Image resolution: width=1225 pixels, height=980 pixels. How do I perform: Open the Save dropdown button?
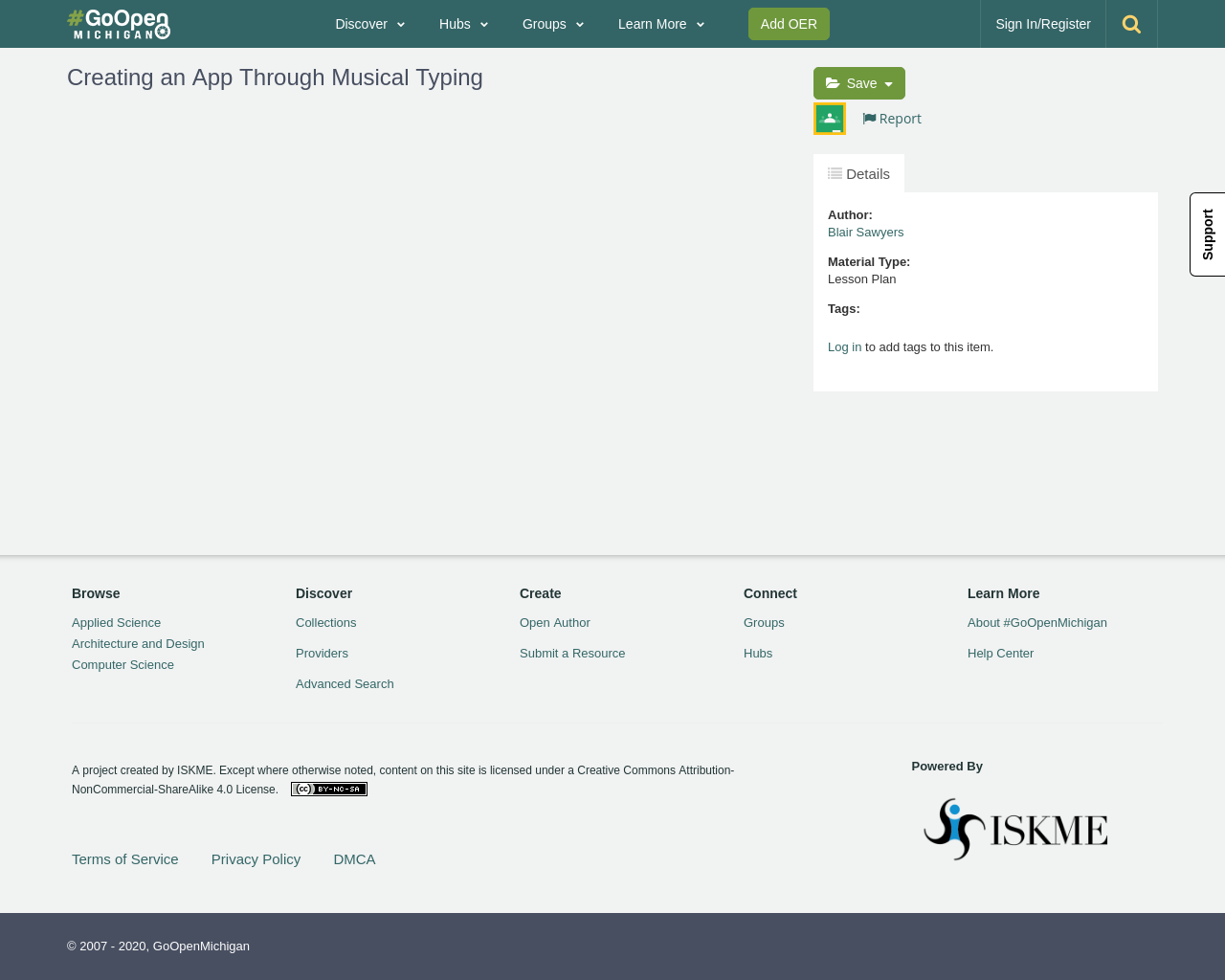pyautogui.click(x=858, y=83)
